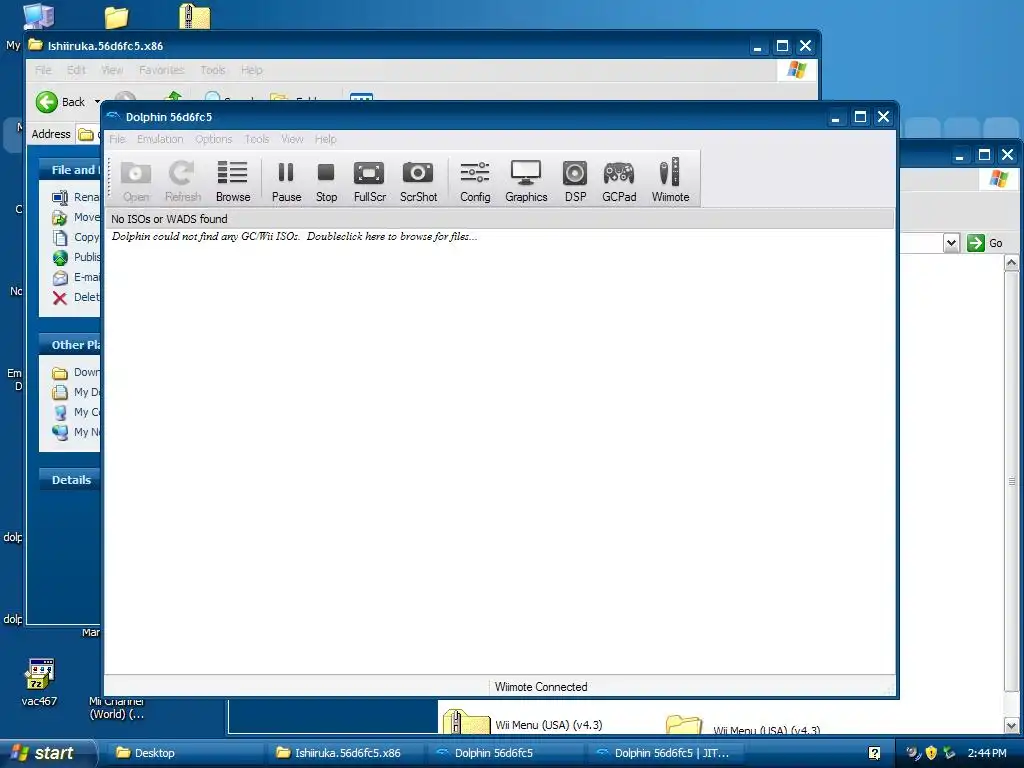Click the scroll down arrow in rear explorer window
Image resolution: width=1024 pixels, height=768 pixels.
coord(1012,725)
